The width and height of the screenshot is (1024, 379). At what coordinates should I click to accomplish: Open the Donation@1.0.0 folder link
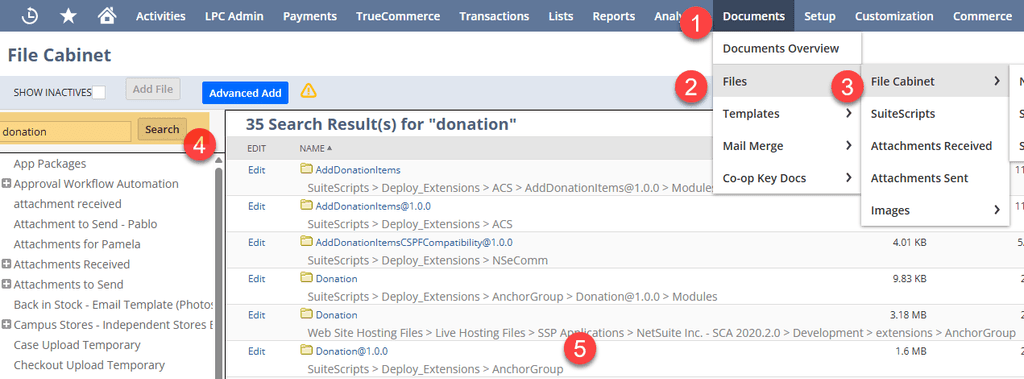click(x=351, y=351)
